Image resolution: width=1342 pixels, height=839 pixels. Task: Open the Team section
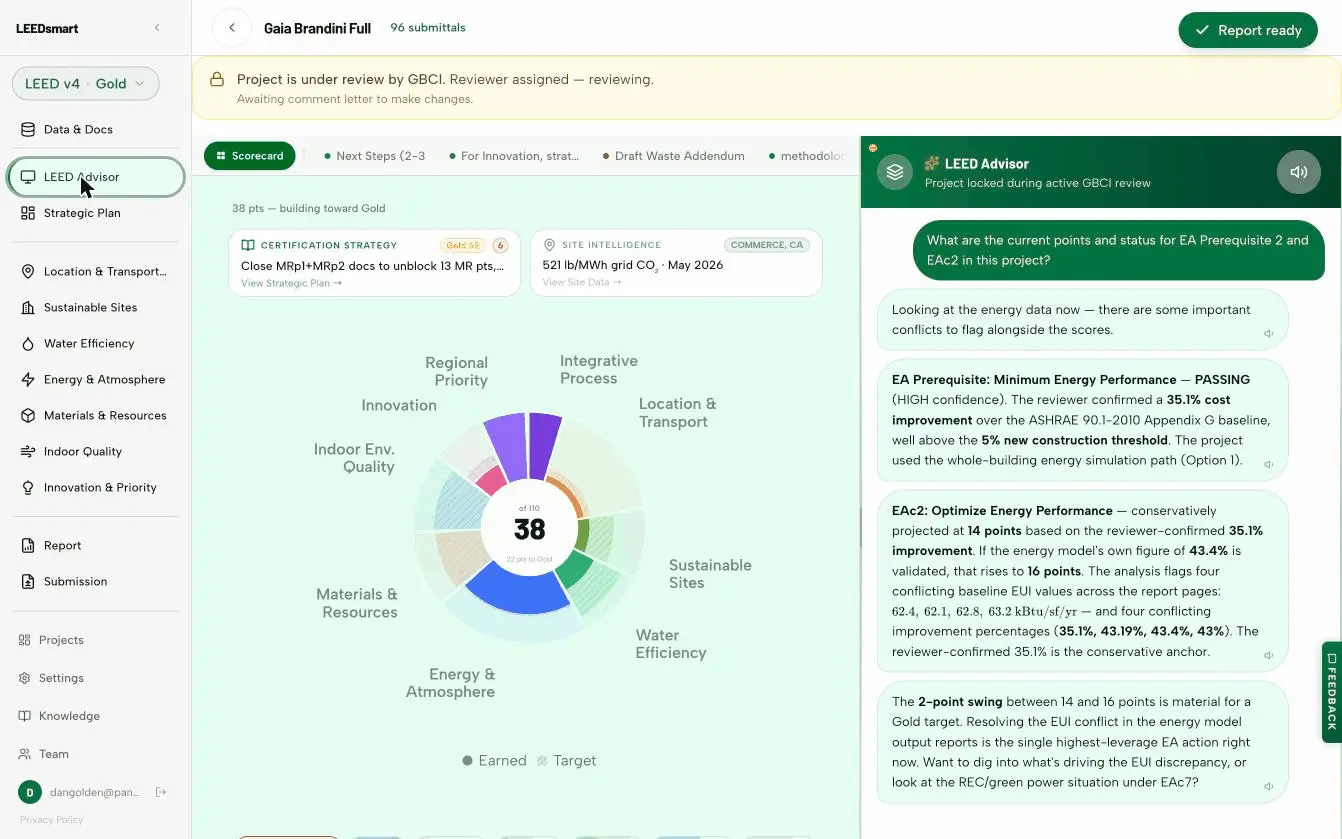[54, 754]
